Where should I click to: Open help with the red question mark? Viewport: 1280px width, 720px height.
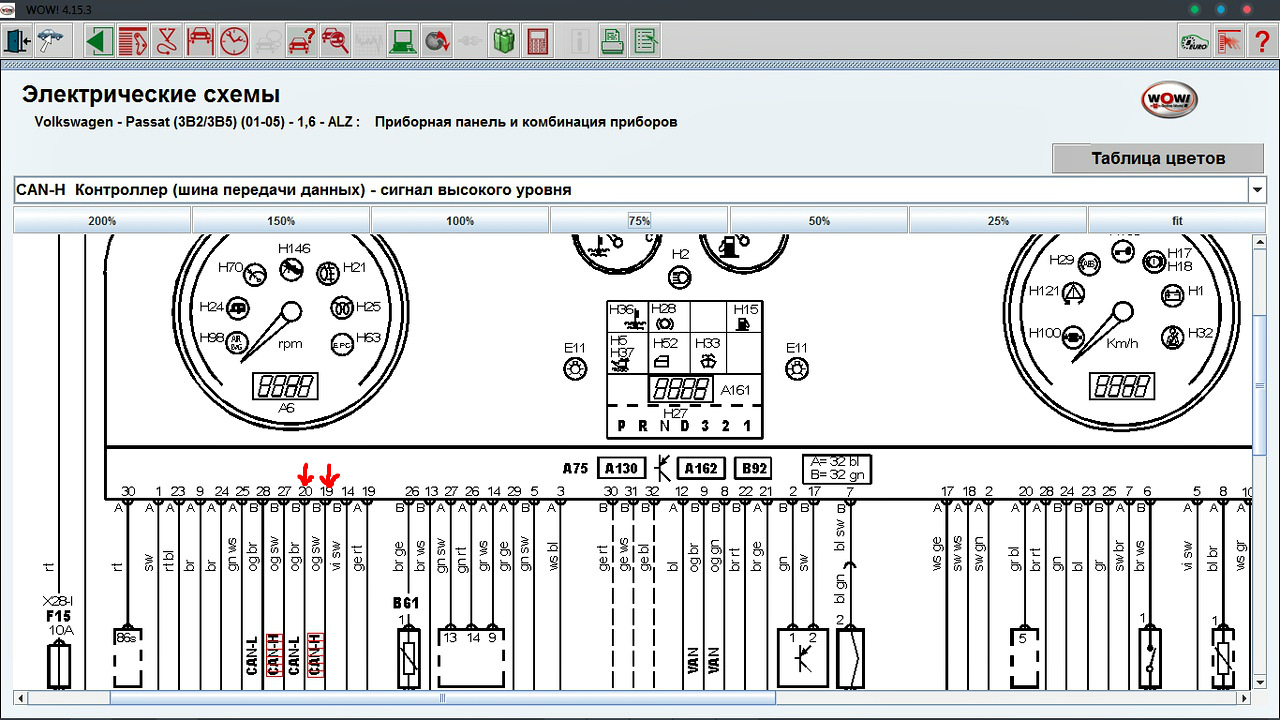click(x=1261, y=41)
